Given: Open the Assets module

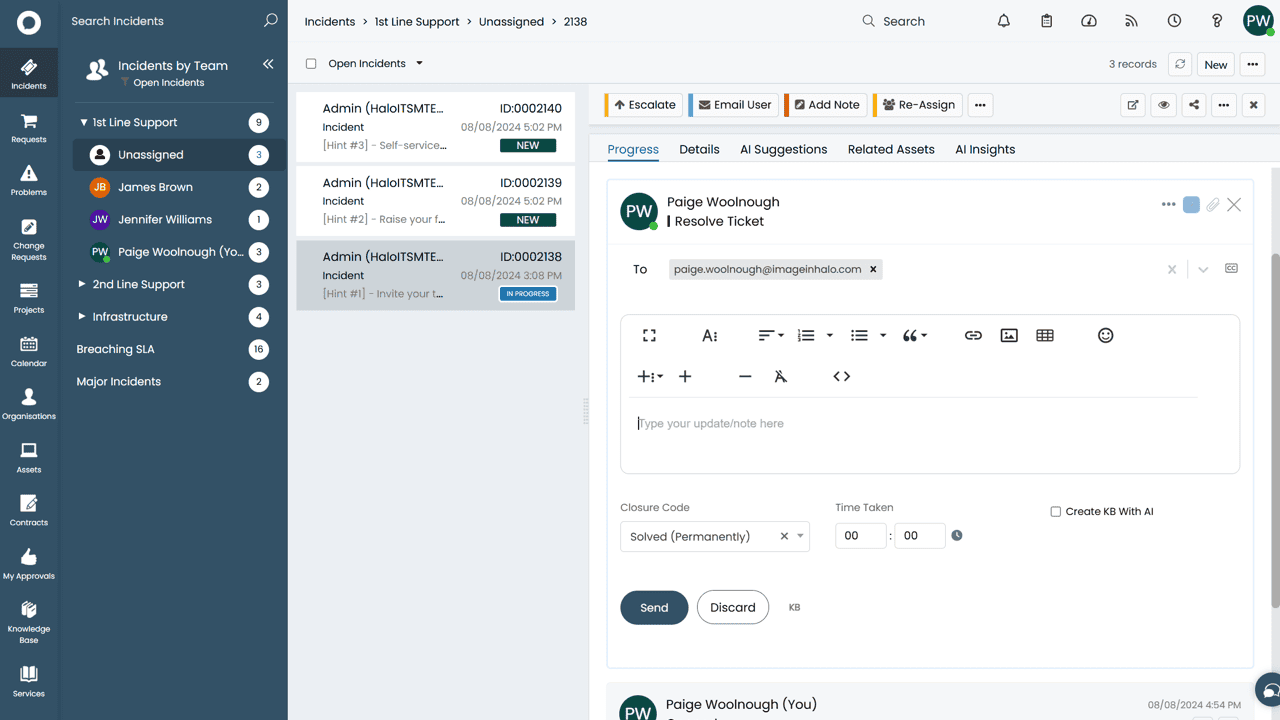Looking at the screenshot, I should [x=29, y=457].
